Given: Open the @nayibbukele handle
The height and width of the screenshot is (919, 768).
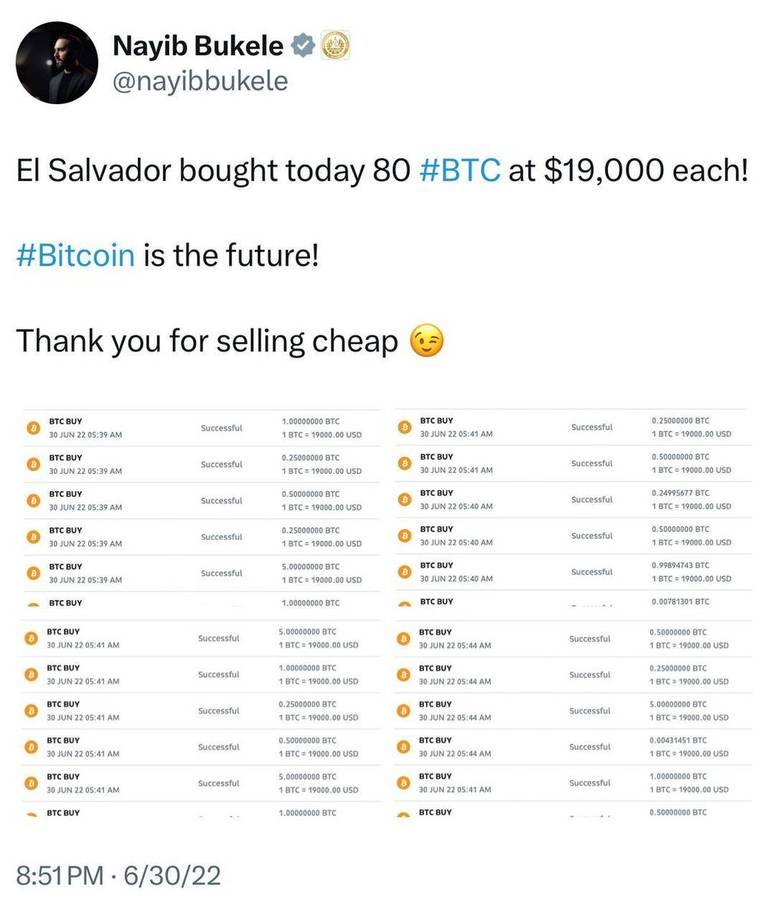Looking at the screenshot, I should click(x=200, y=81).
